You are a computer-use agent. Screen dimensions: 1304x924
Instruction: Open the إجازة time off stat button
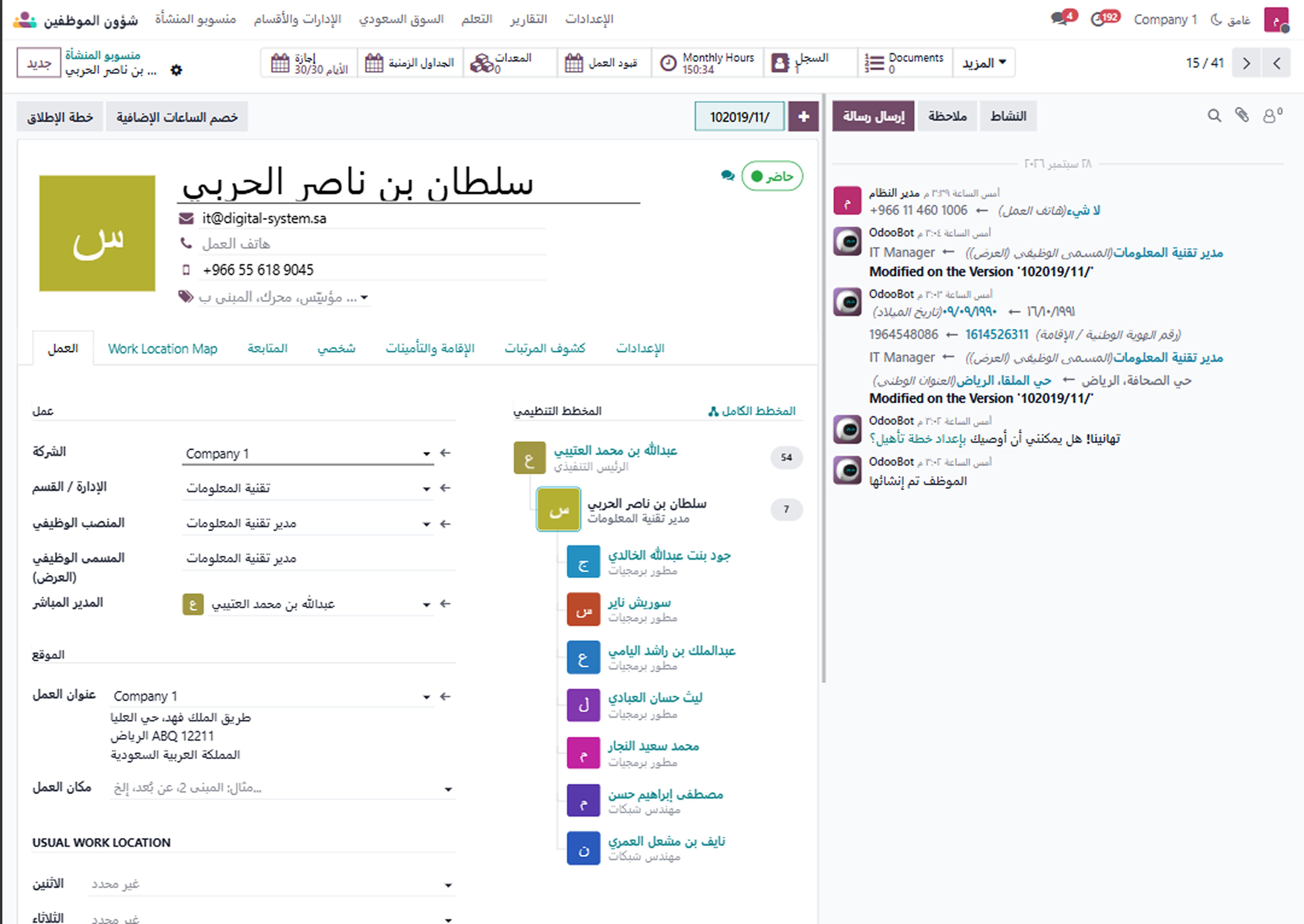click(309, 63)
